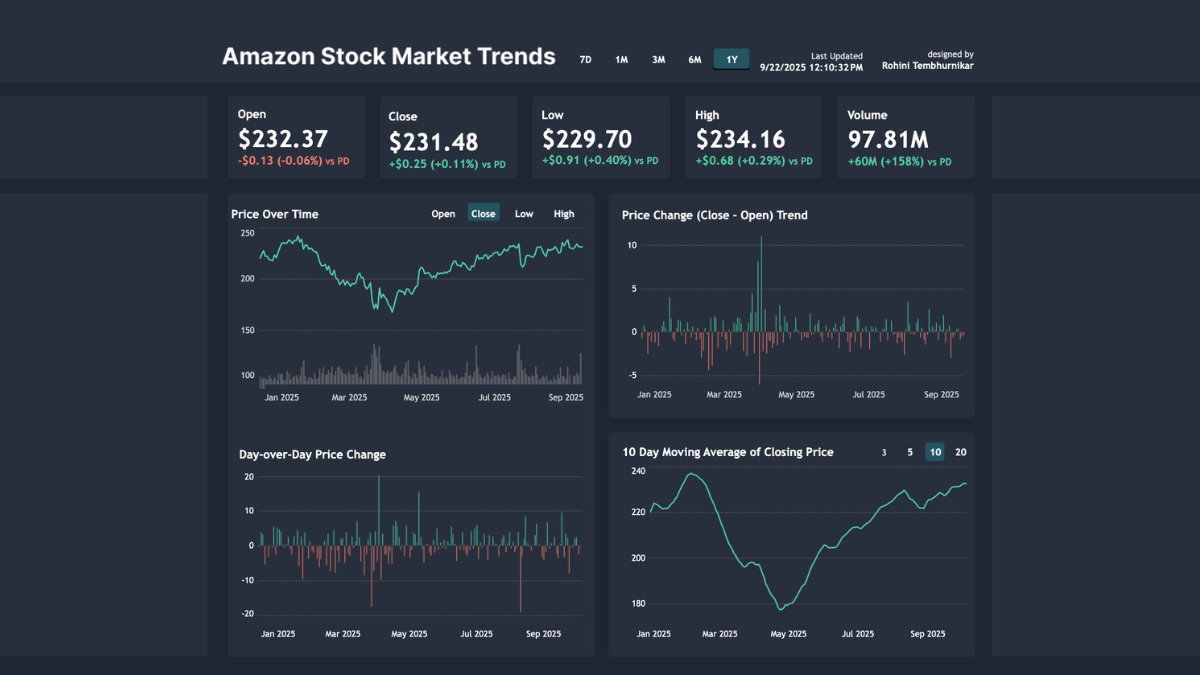Select the 5-day moving average
Viewport: 1200px width, 675px height.
pyautogui.click(x=909, y=452)
